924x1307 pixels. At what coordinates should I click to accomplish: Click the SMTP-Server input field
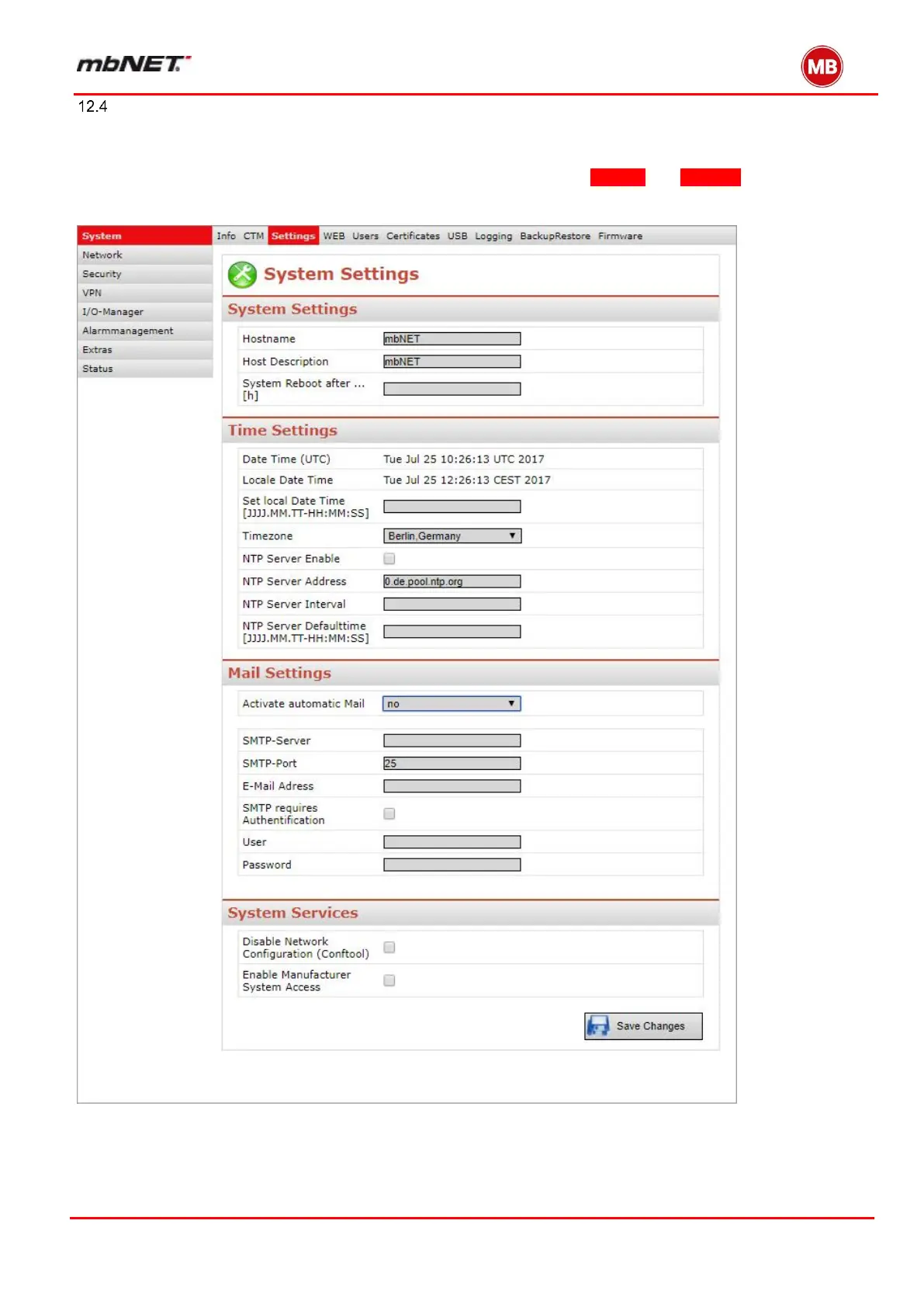(x=452, y=741)
